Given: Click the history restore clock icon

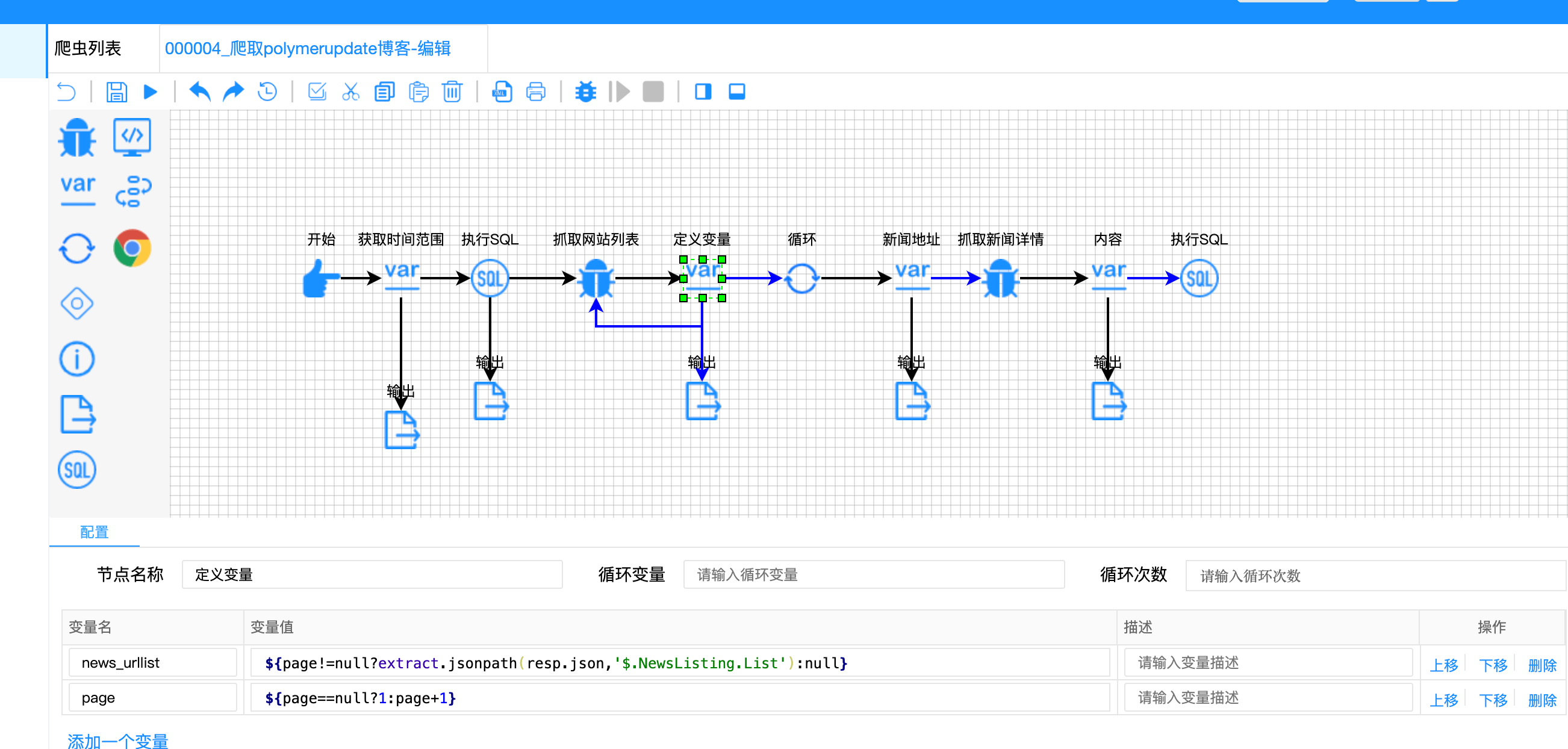Looking at the screenshot, I should [268, 92].
